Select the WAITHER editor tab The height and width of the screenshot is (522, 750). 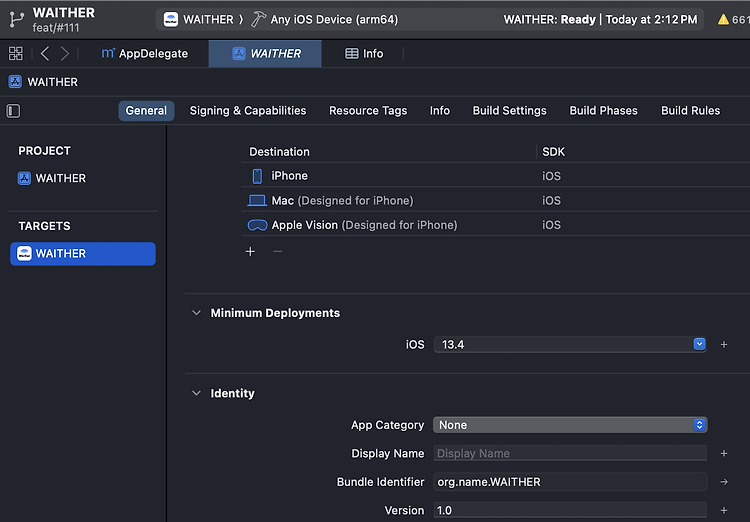click(265, 54)
